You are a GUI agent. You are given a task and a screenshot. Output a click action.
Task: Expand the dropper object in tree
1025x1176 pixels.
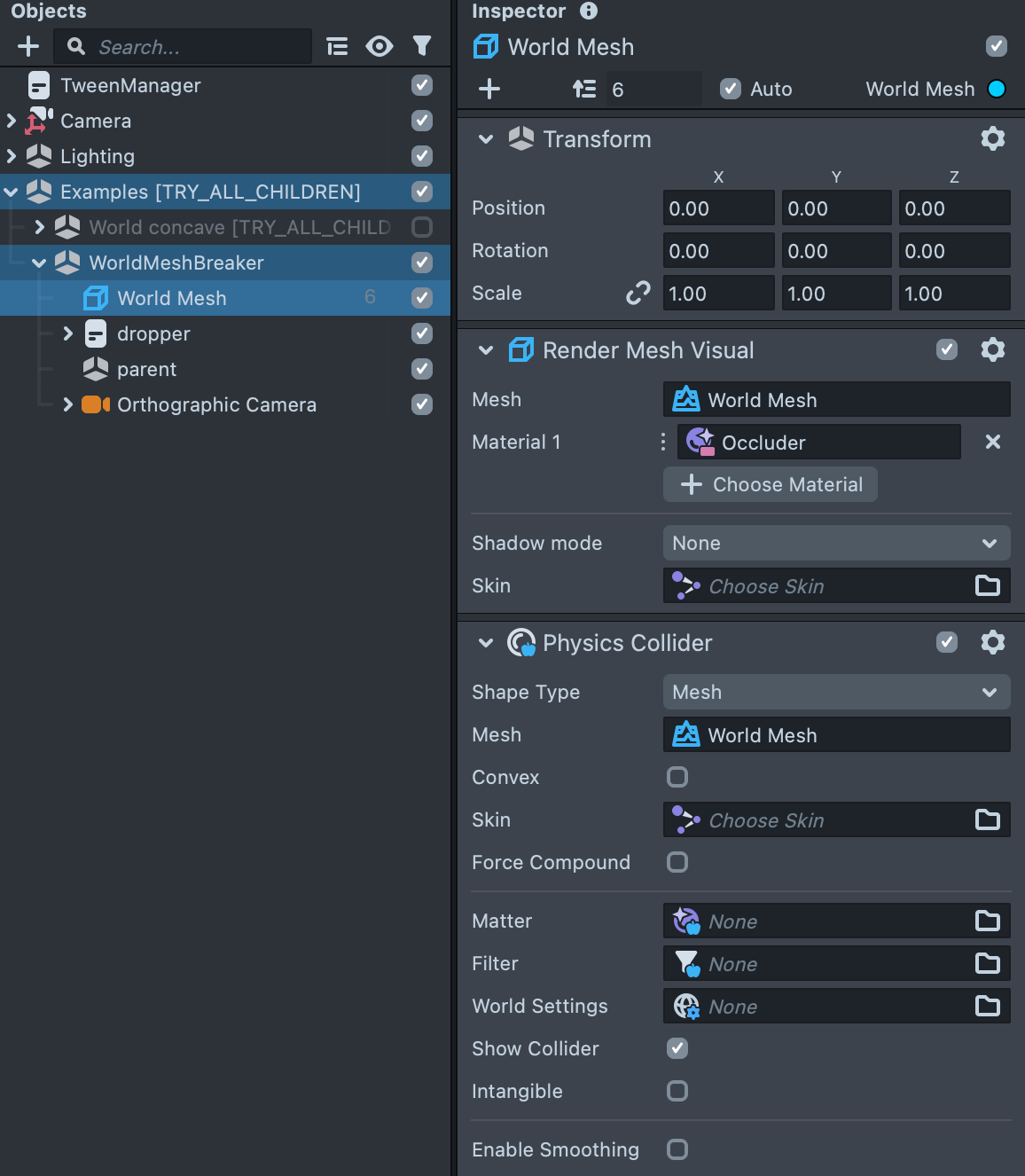[x=67, y=333]
